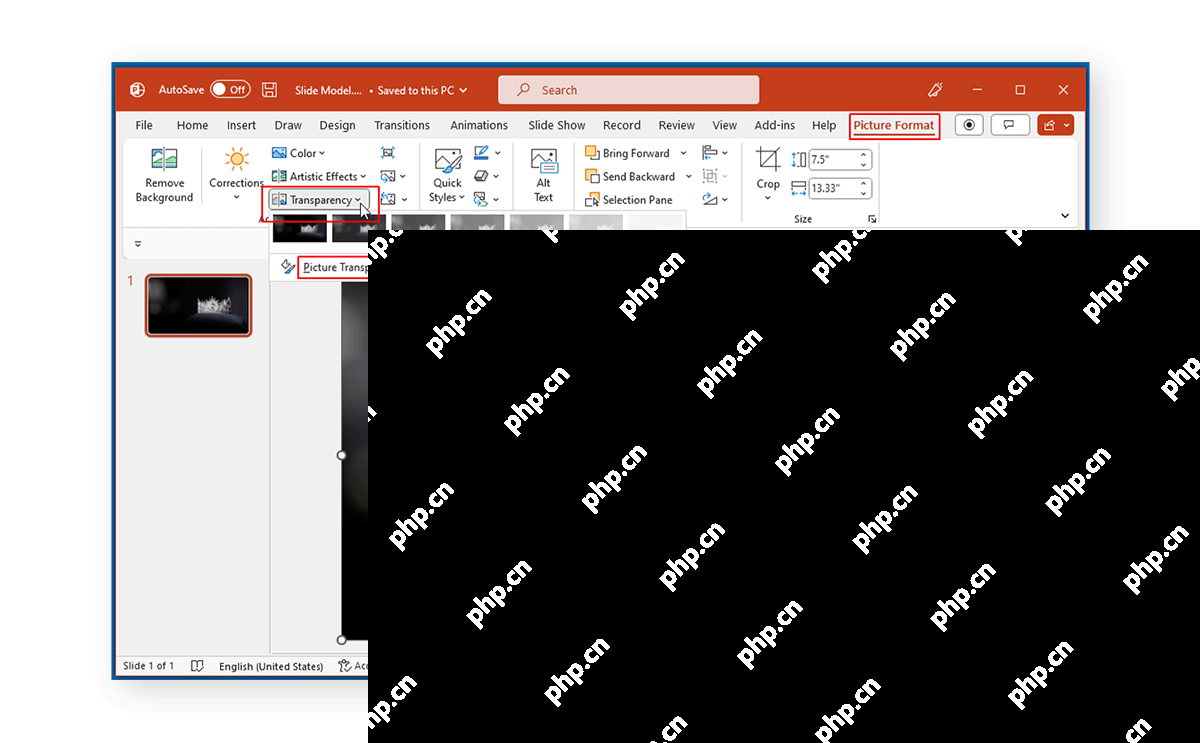Switch to the View tab
This screenshot has width=1200, height=743.
coord(725,125)
